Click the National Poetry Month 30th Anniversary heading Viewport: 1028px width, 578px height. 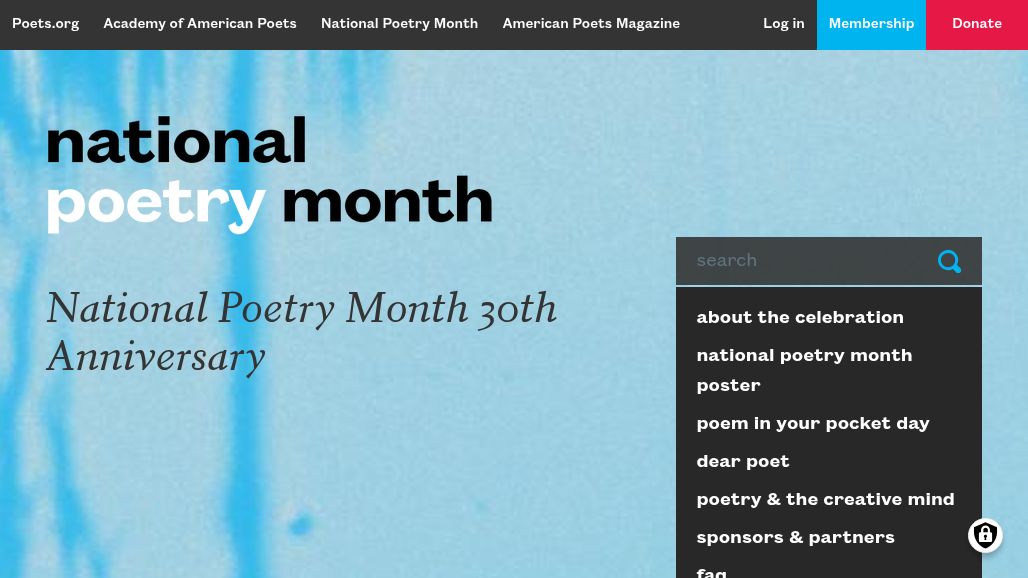(301, 332)
